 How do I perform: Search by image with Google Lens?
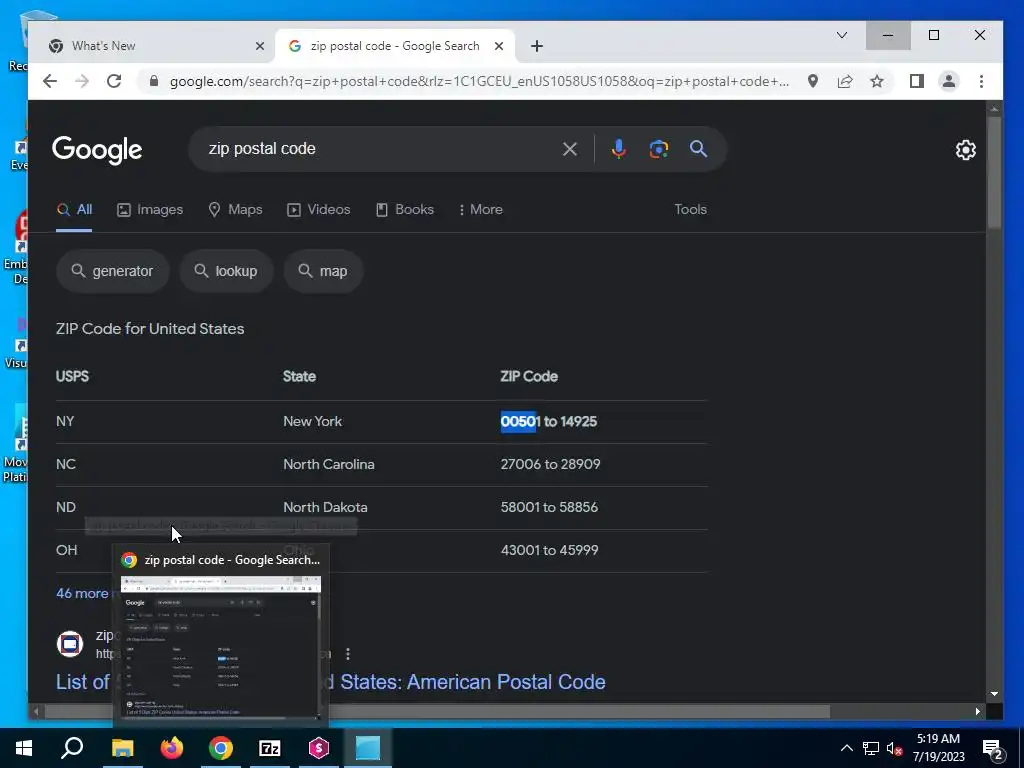pos(658,149)
